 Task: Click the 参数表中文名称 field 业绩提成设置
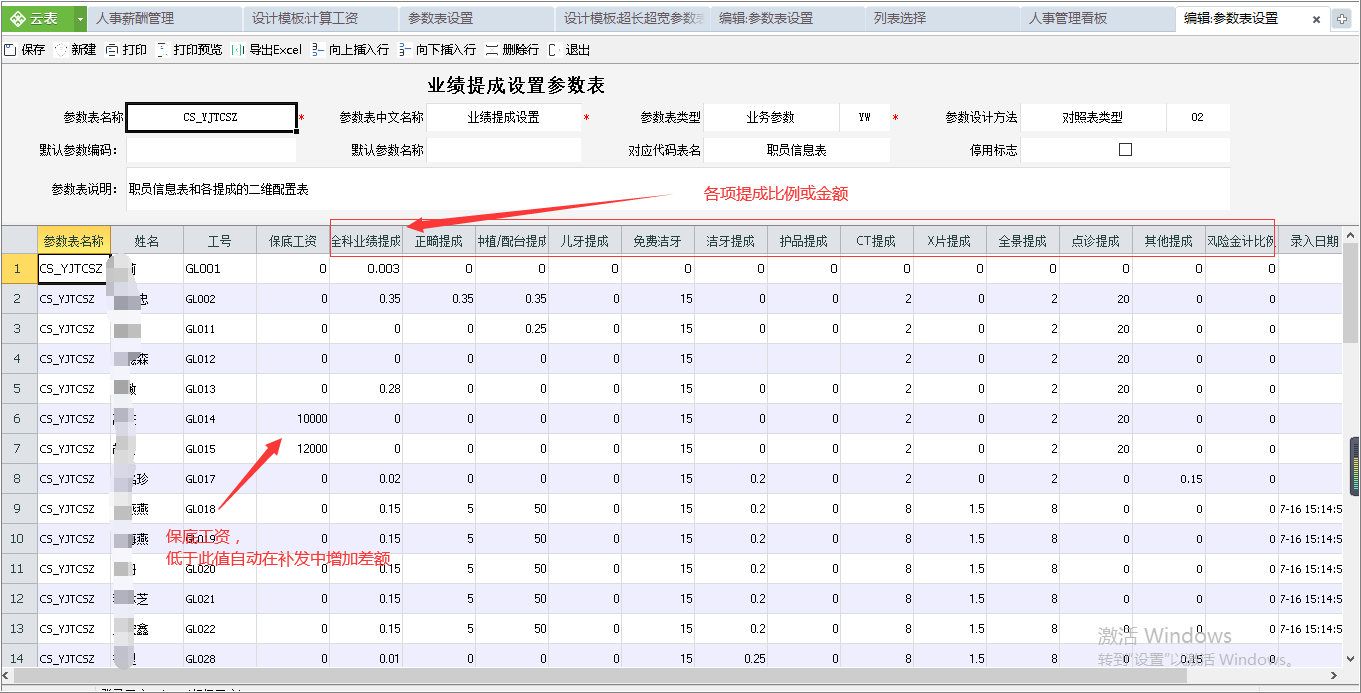(503, 117)
